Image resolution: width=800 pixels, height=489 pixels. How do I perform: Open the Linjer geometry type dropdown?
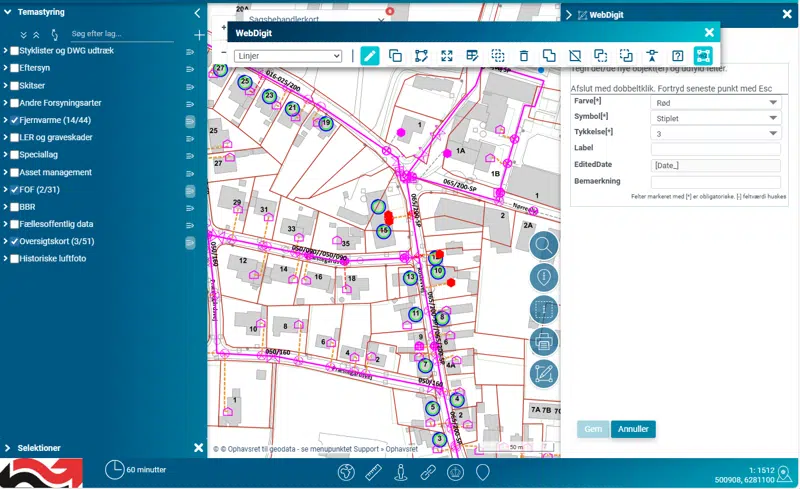(288, 56)
